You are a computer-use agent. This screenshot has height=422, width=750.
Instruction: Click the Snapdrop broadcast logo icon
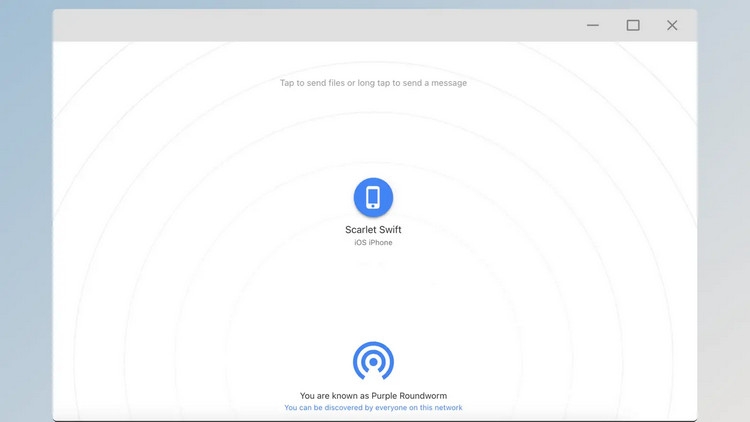click(373, 361)
